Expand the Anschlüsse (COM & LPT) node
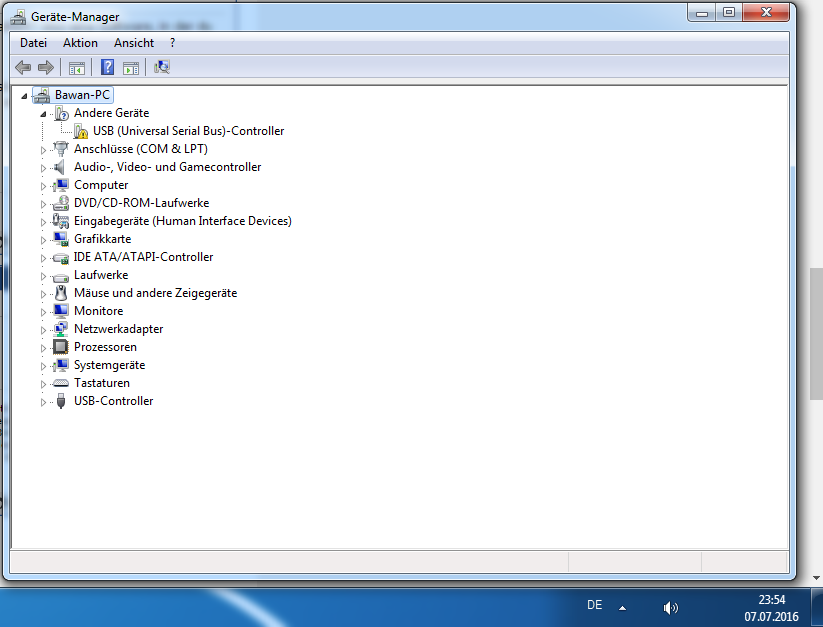Image resolution: width=823 pixels, height=627 pixels. 43,150
